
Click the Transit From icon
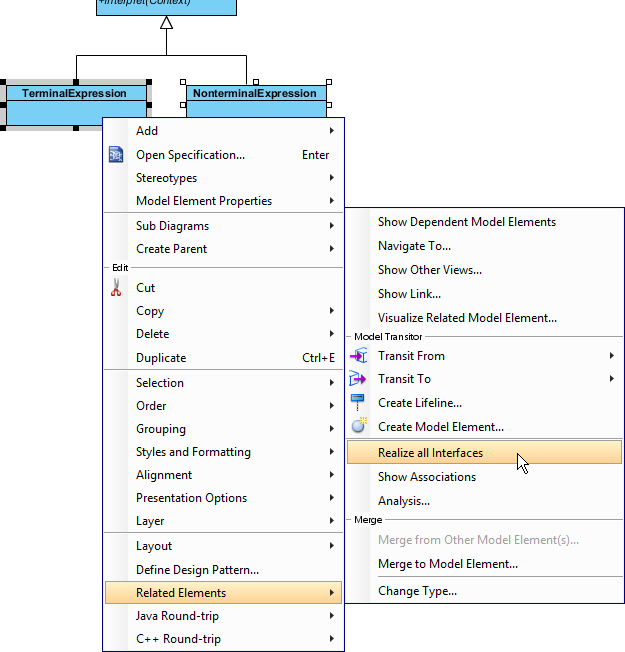click(x=358, y=356)
